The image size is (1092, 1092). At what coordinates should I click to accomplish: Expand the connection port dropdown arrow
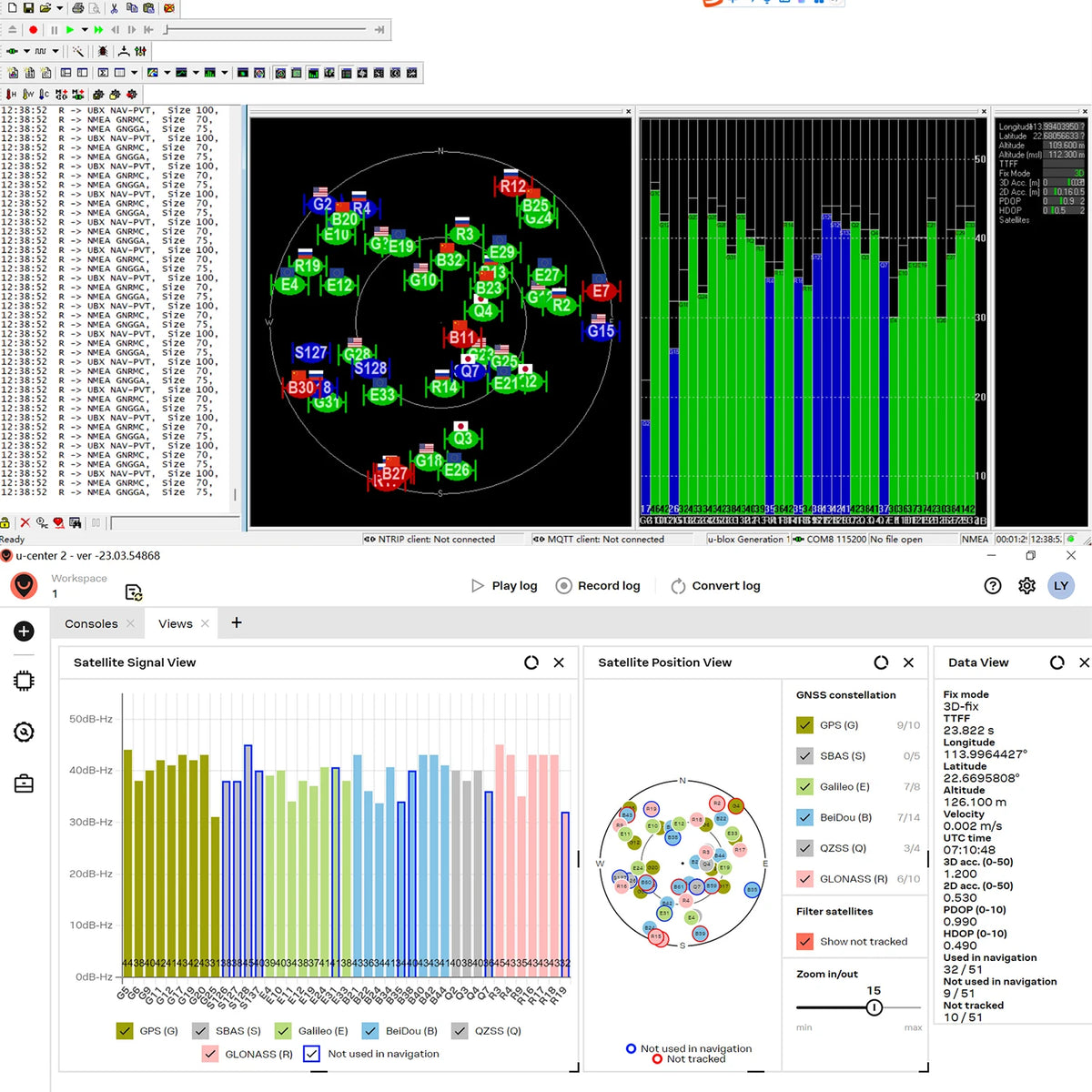point(26,51)
